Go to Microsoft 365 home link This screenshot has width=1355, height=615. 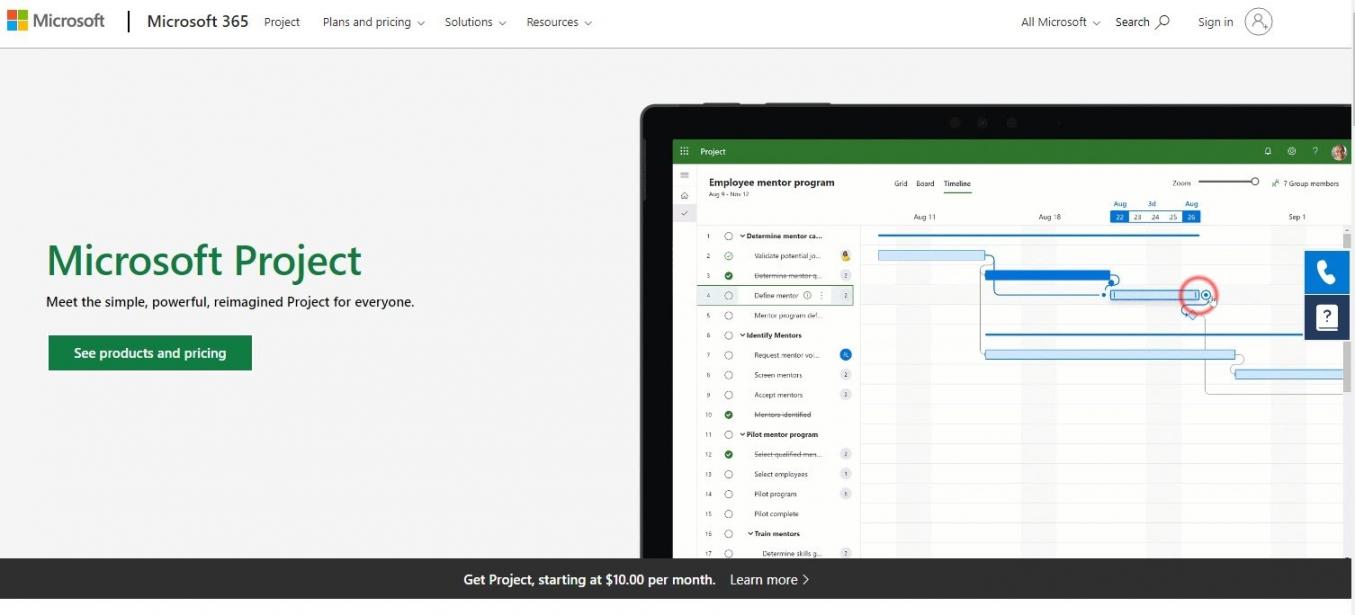(198, 21)
